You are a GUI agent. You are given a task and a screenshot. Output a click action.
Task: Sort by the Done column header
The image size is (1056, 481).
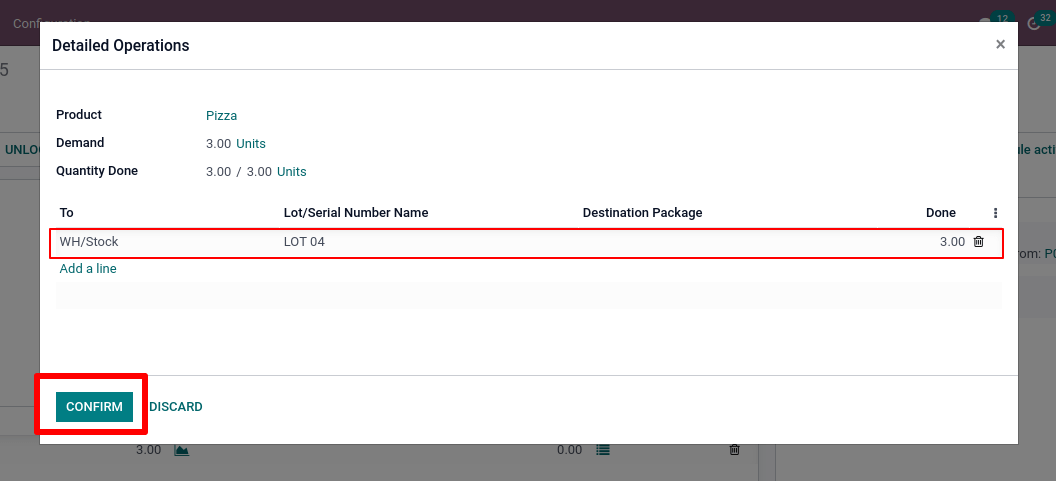(x=940, y=213)
